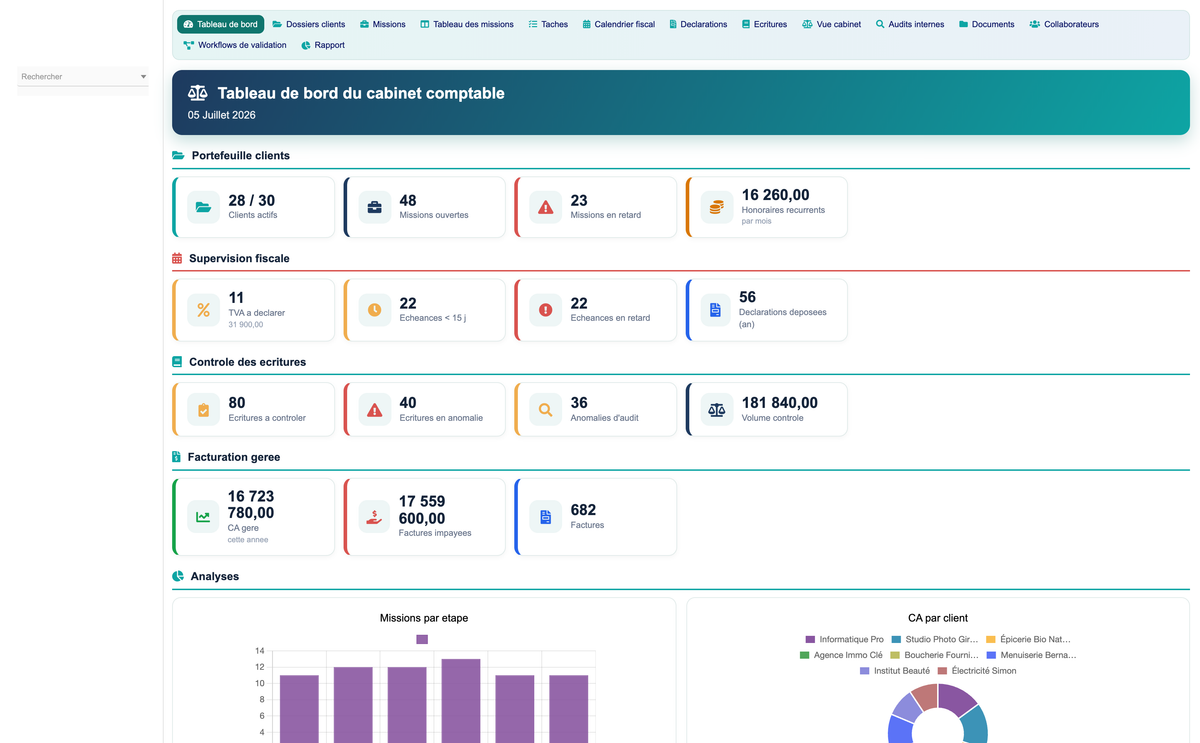Toggle Studio Photo Gir... legend entry
This screenshot has width=1200, height=743.
(x=935, y=639)
